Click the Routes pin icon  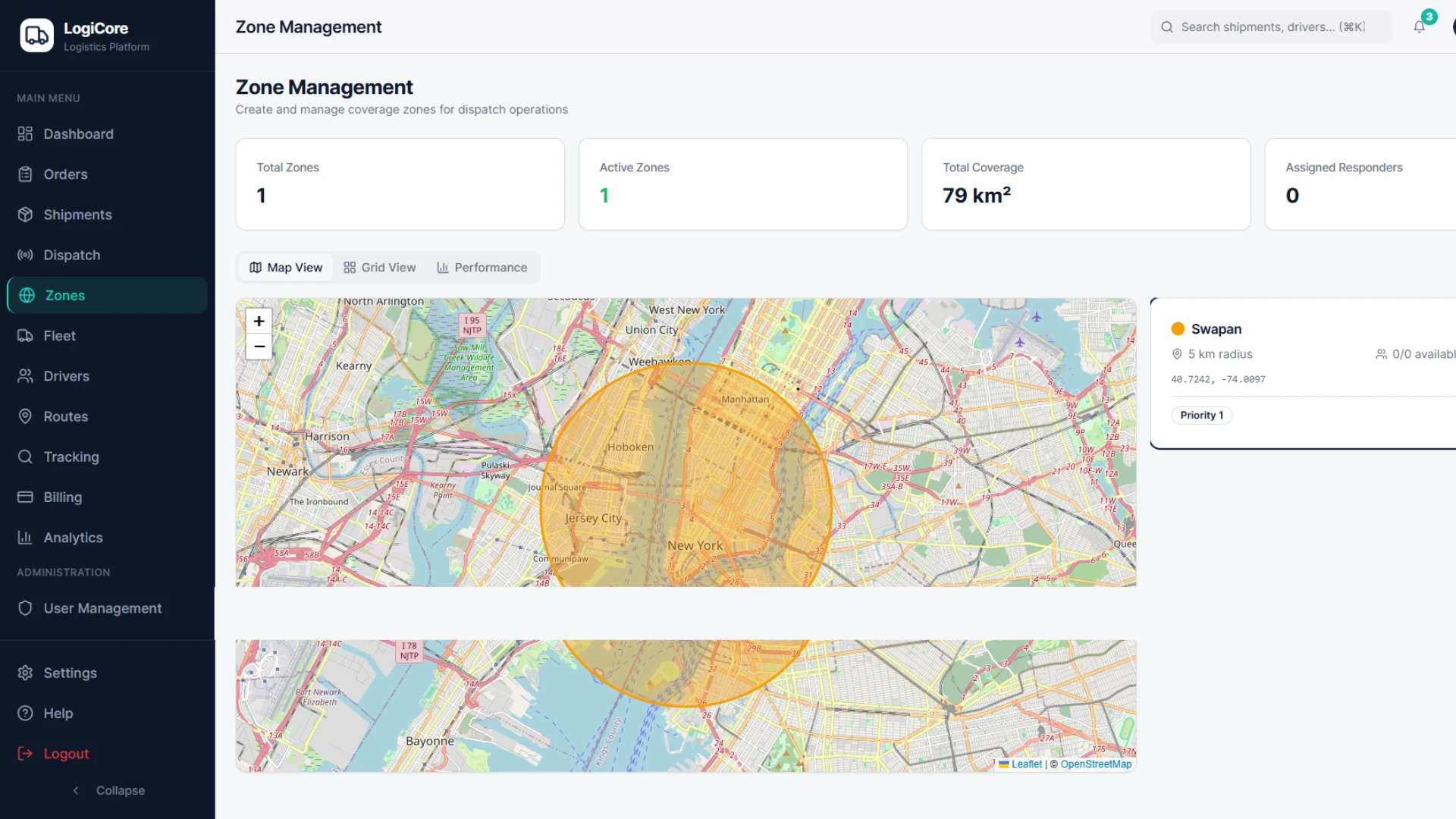[25, 416]
